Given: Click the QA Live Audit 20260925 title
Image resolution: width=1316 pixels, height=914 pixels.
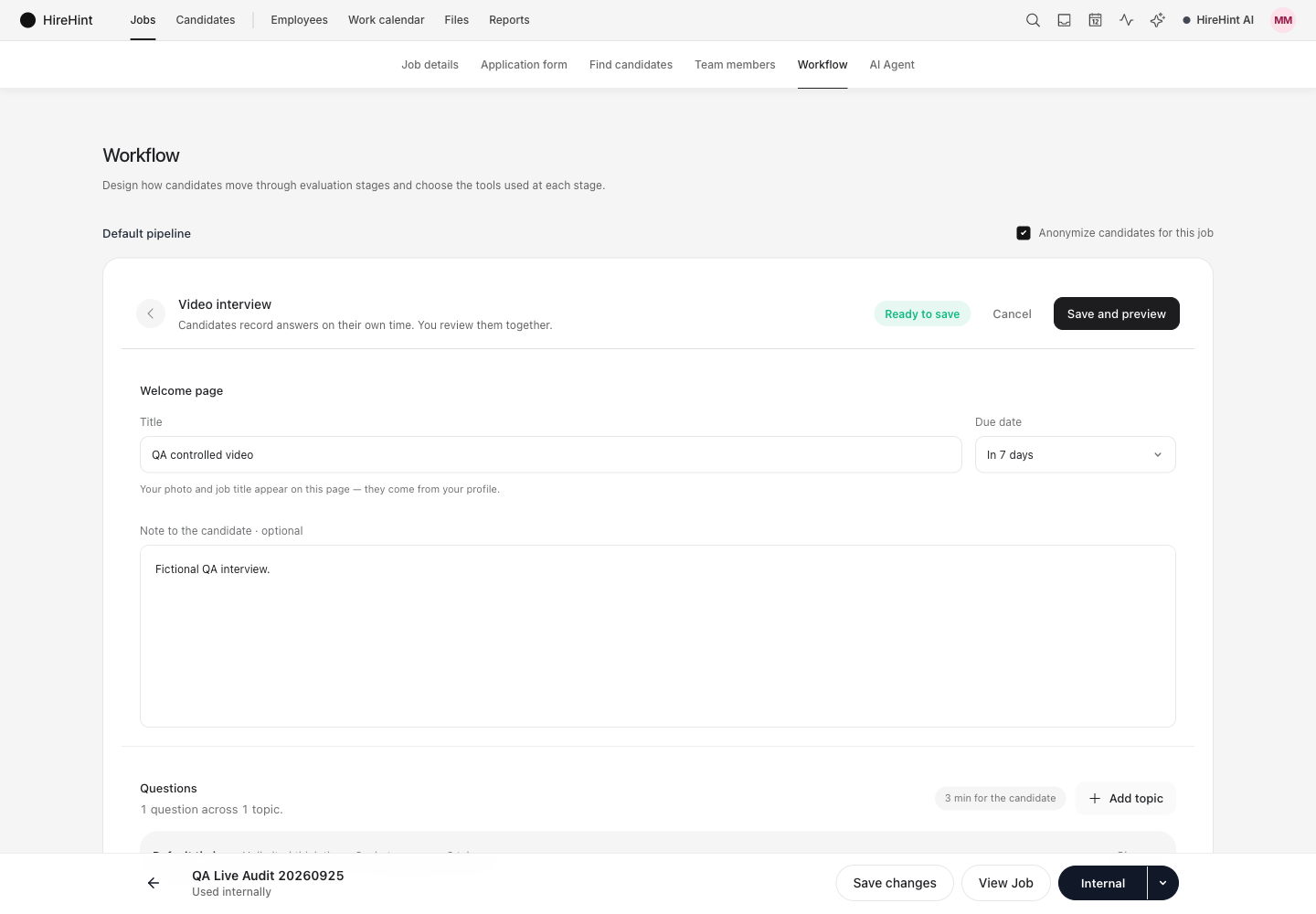Looking at the screenshot, I should coord(268,876).
